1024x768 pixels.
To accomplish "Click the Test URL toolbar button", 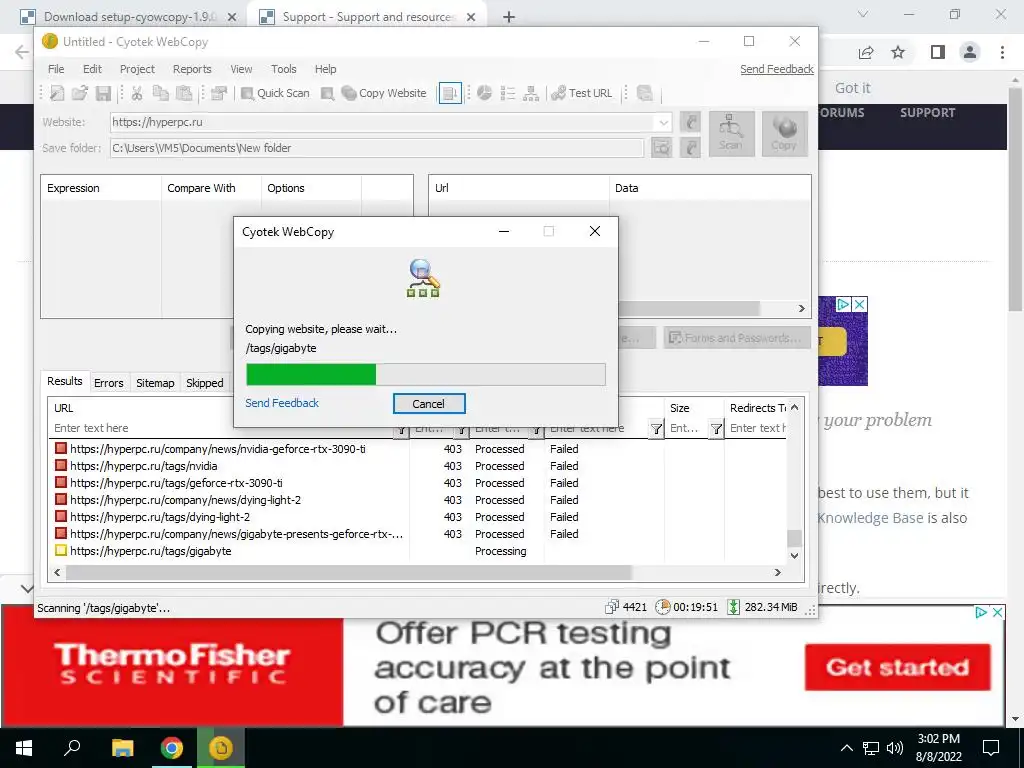I will tap(582, 93).
